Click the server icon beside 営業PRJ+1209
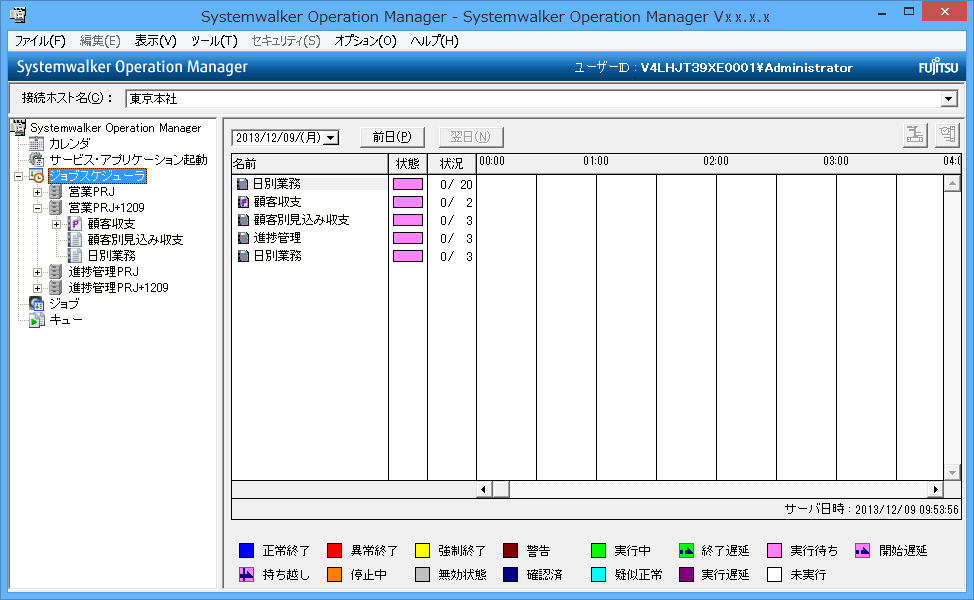The width and height of the screenshot is (974, 600). (x=56, y=208)
